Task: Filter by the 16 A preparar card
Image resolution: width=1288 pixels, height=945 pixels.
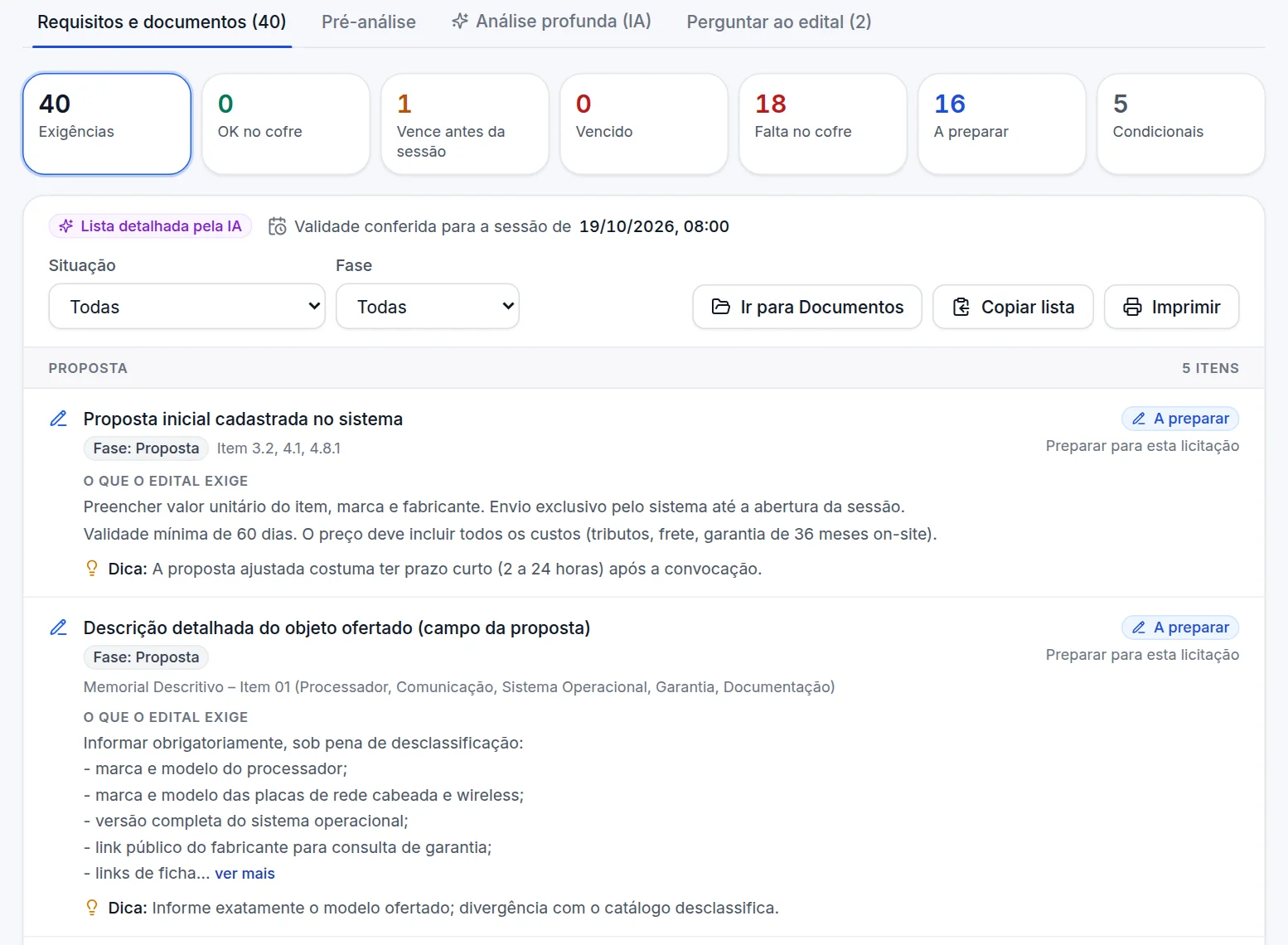Action: point(1002,124)
